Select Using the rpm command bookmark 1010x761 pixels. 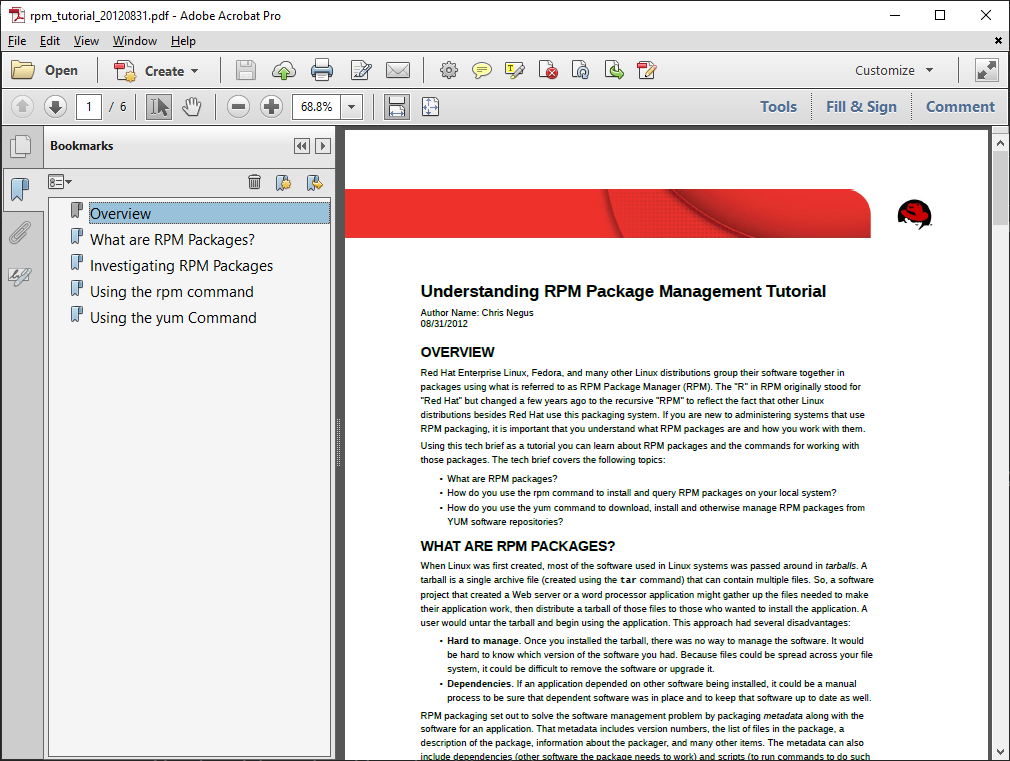(171, 292)
